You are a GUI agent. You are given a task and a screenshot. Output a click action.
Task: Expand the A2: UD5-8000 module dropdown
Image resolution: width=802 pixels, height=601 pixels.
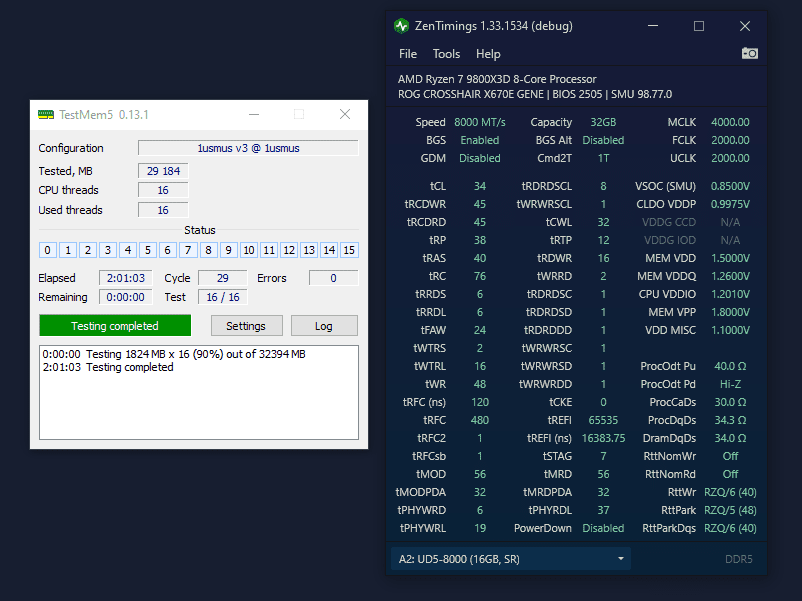coord(511,559)
